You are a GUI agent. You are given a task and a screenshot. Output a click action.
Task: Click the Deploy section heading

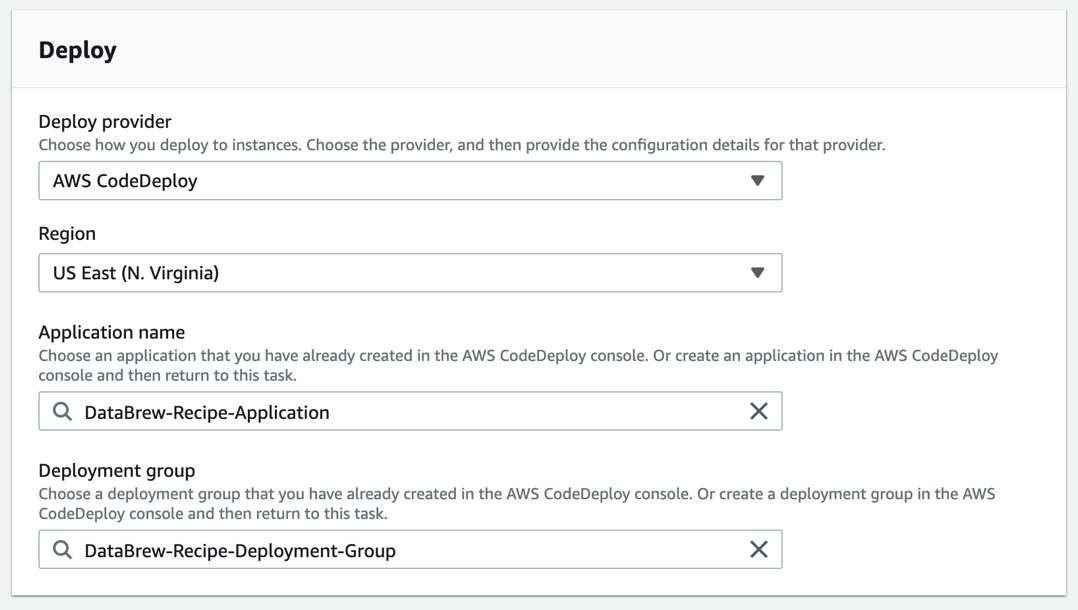point(78,50)
